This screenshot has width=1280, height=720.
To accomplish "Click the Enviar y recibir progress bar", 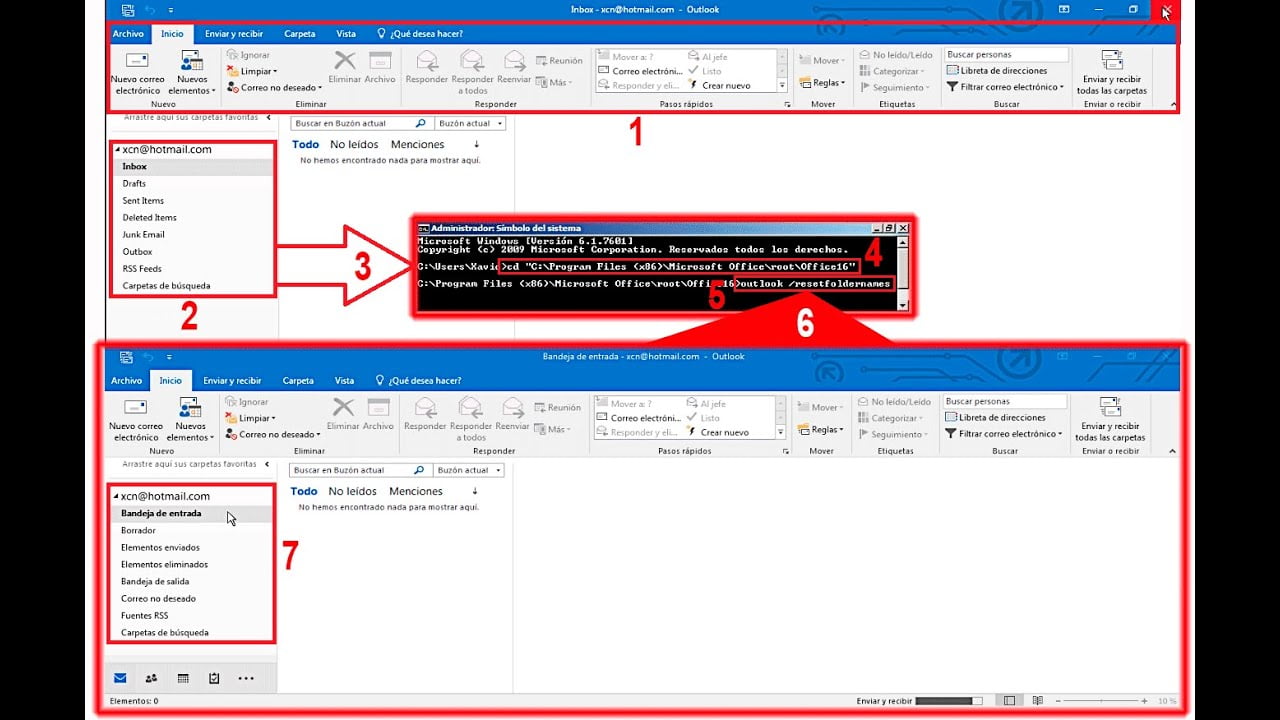I will [x=949, y=701].
